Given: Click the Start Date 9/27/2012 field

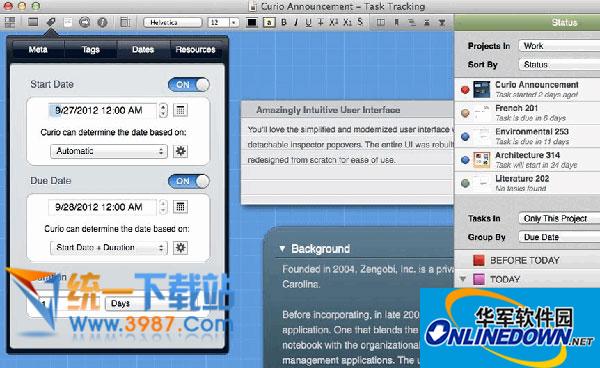Looking at the screenshot, I should (103, 111).
